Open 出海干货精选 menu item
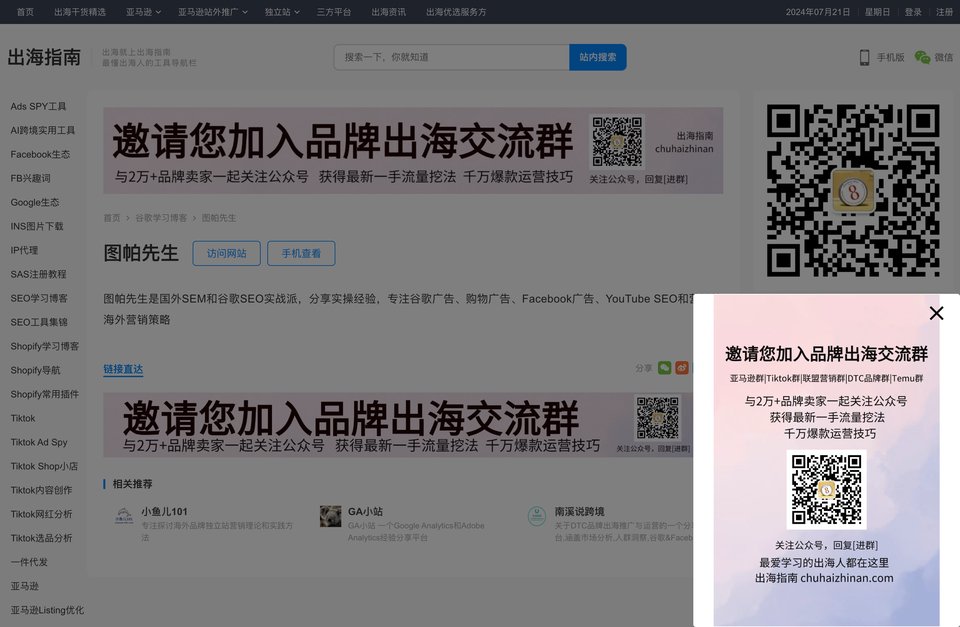 (x=80, y=12)
